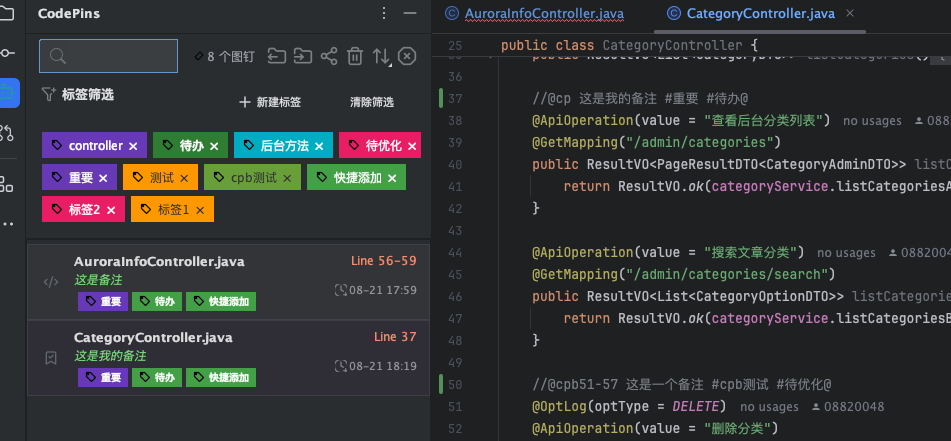The height and width of the screenshot is (441, 951).
Task: Show more tool windows ellipsis
Action: point(7,224)
